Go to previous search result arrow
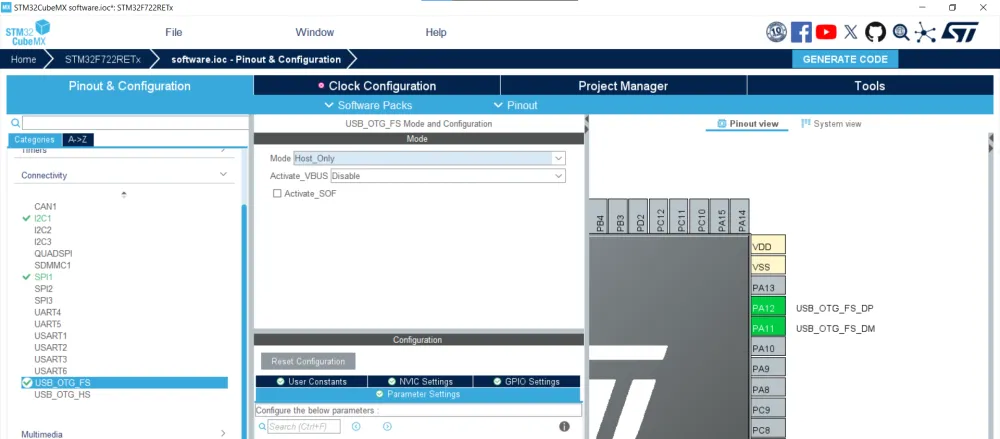1000x439 pixels. pos(356,426)
